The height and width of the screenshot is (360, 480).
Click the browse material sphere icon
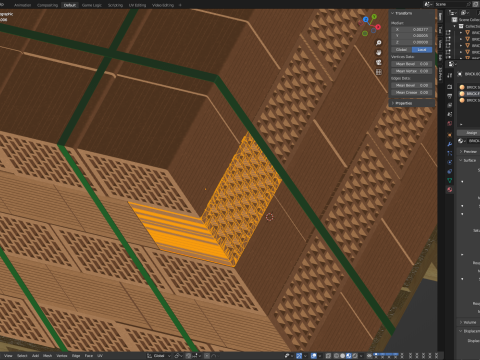point(461,141)
